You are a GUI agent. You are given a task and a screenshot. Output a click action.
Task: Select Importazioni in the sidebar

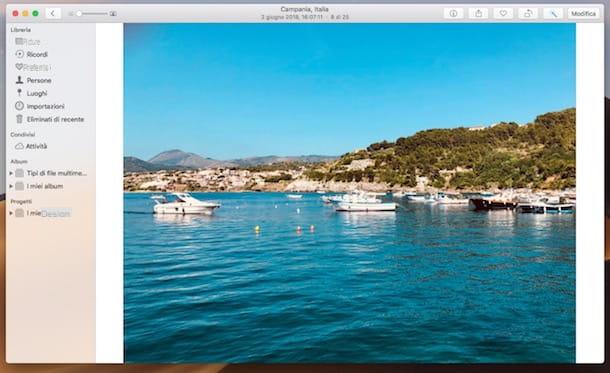pyautogui.click(x=40, y=106)
